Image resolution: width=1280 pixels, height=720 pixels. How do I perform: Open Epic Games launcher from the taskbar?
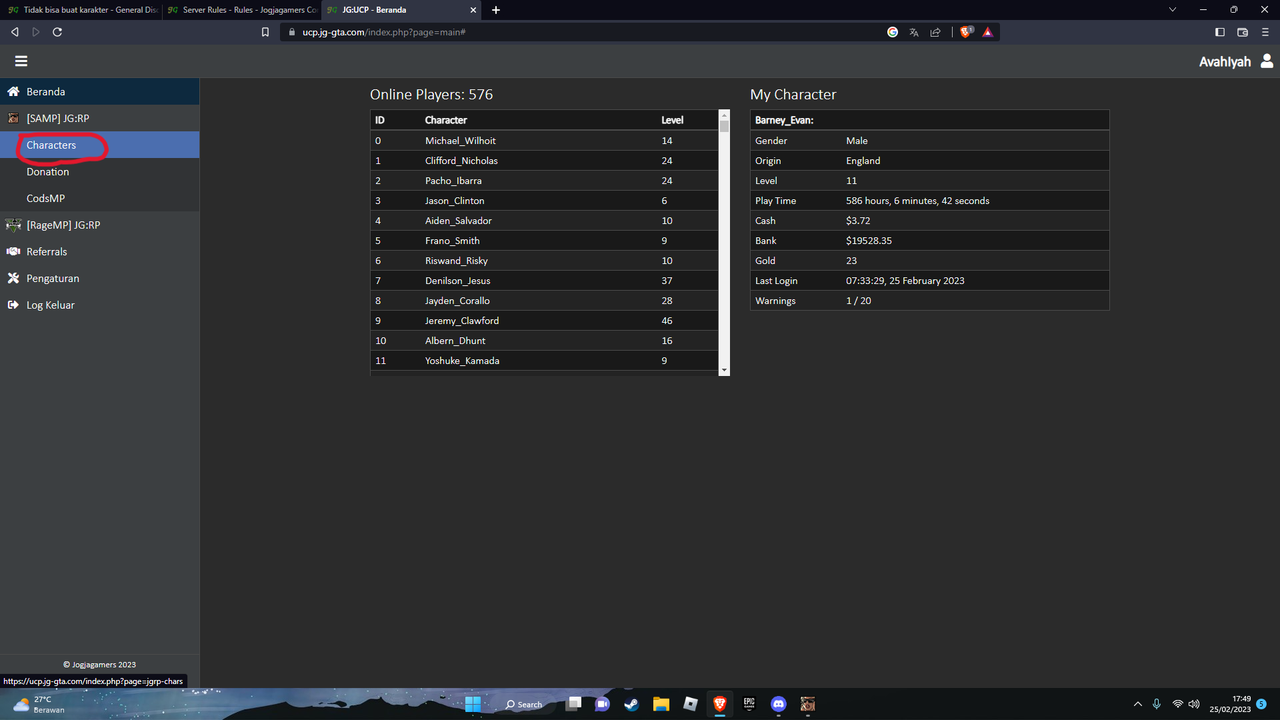749,704
